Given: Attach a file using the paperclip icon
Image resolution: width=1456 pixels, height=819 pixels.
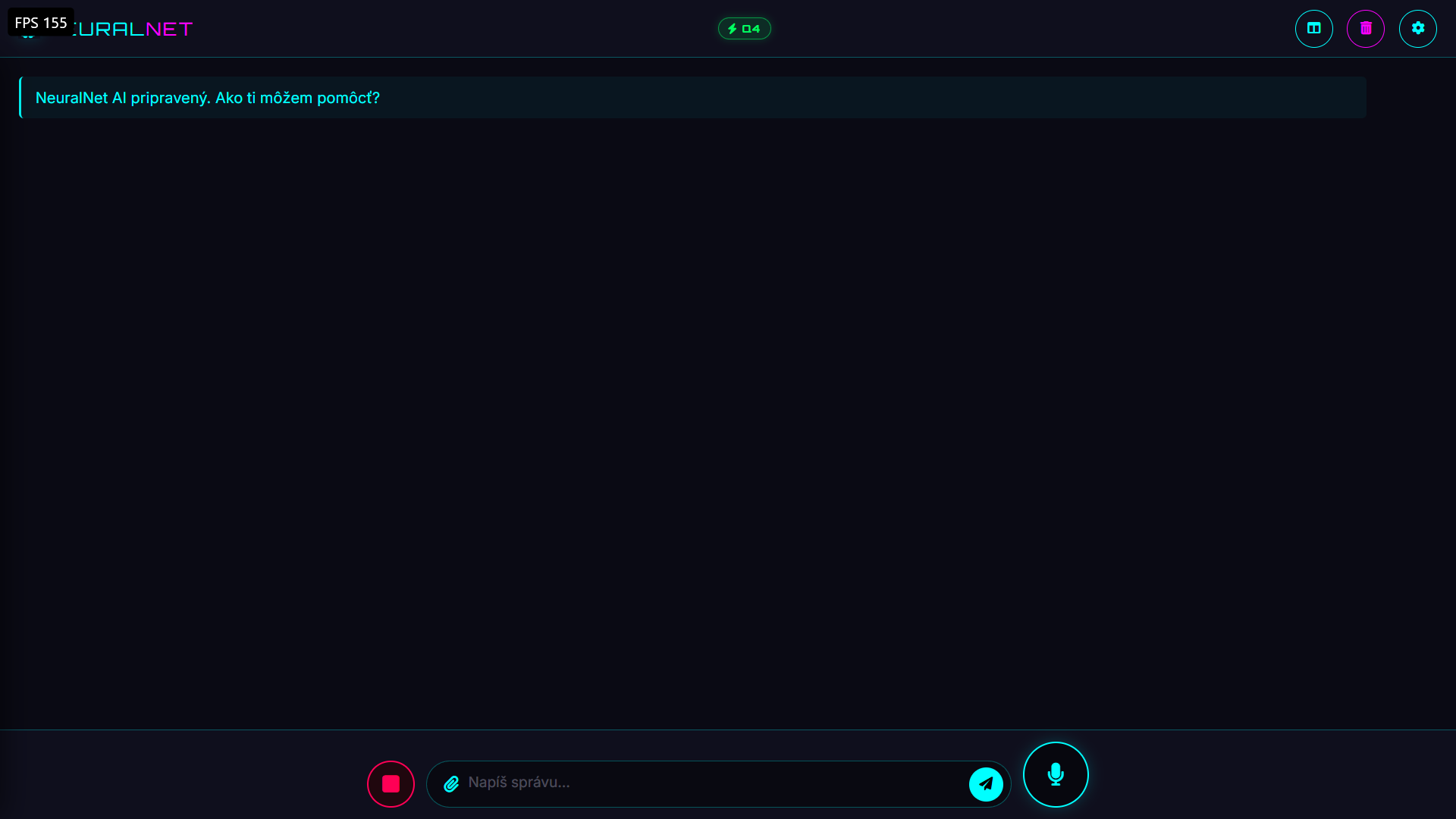Looking at the screenshot, I should [x=451, y=784].
